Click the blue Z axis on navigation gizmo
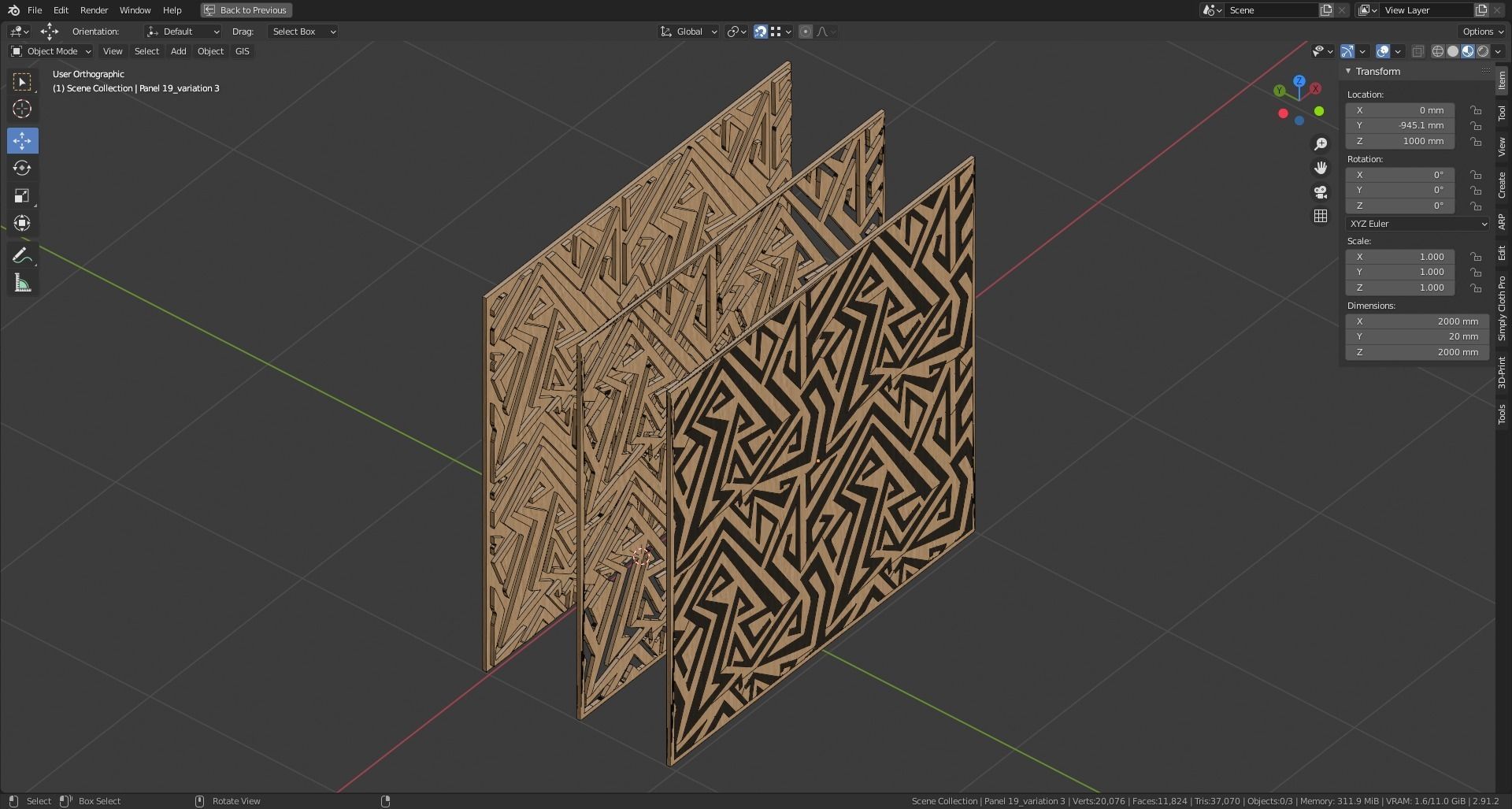Image resolution: width=1512 pixels, height=809 pixels. 1299,81
